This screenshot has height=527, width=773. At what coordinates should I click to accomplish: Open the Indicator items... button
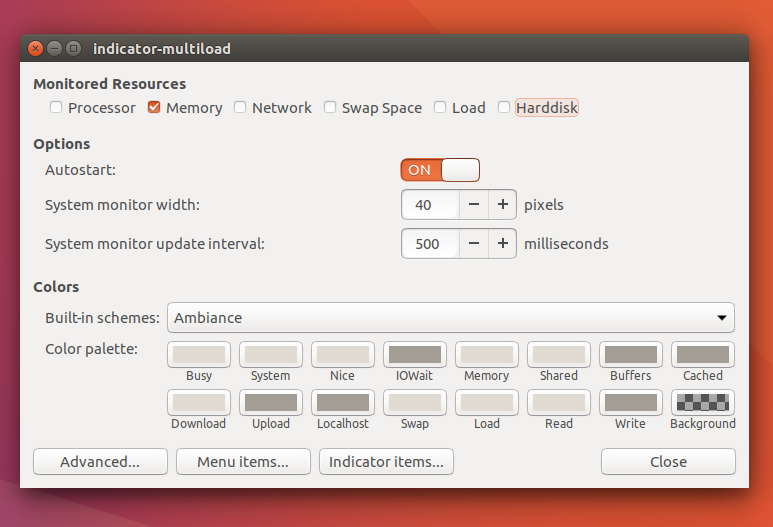(x=386, y=461)
